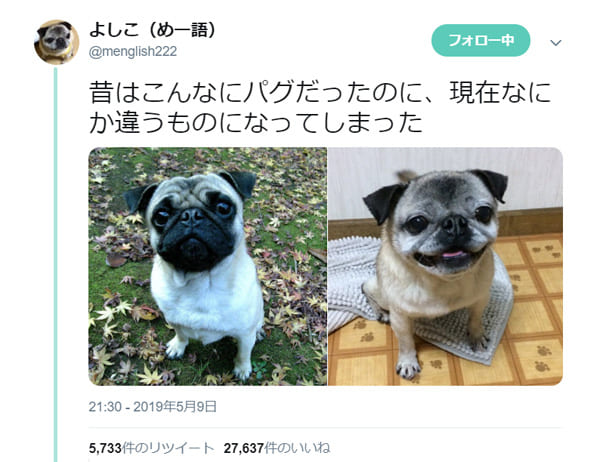Expand the tweet options chevron
The height and width of the screenshot is (462, 600).
pos(556,42)
